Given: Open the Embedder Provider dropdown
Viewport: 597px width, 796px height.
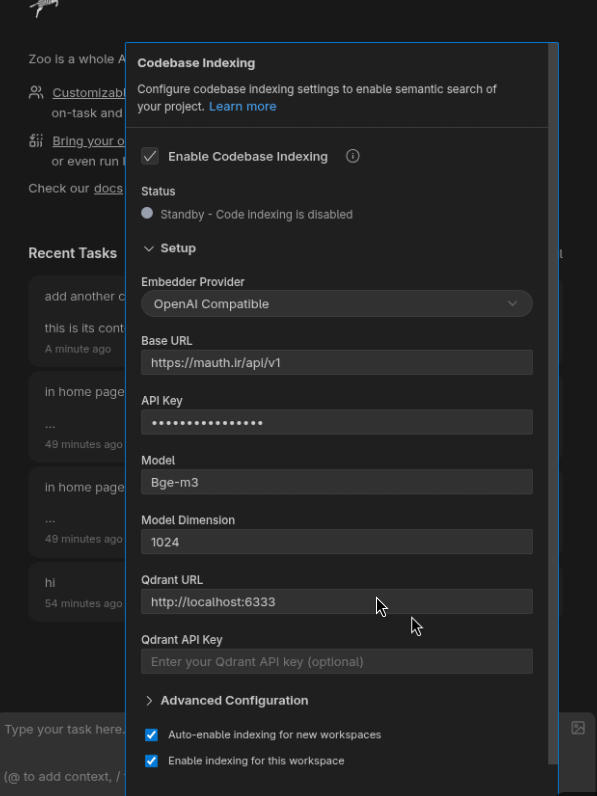Looking at the screenshot, I should click(337, 304).
